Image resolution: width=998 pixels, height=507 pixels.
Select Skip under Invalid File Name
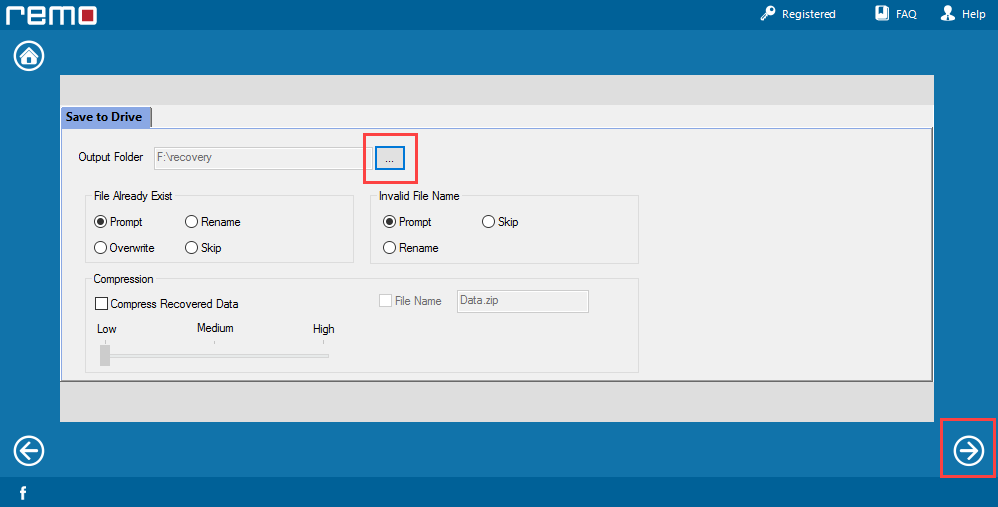click(500, 222)
